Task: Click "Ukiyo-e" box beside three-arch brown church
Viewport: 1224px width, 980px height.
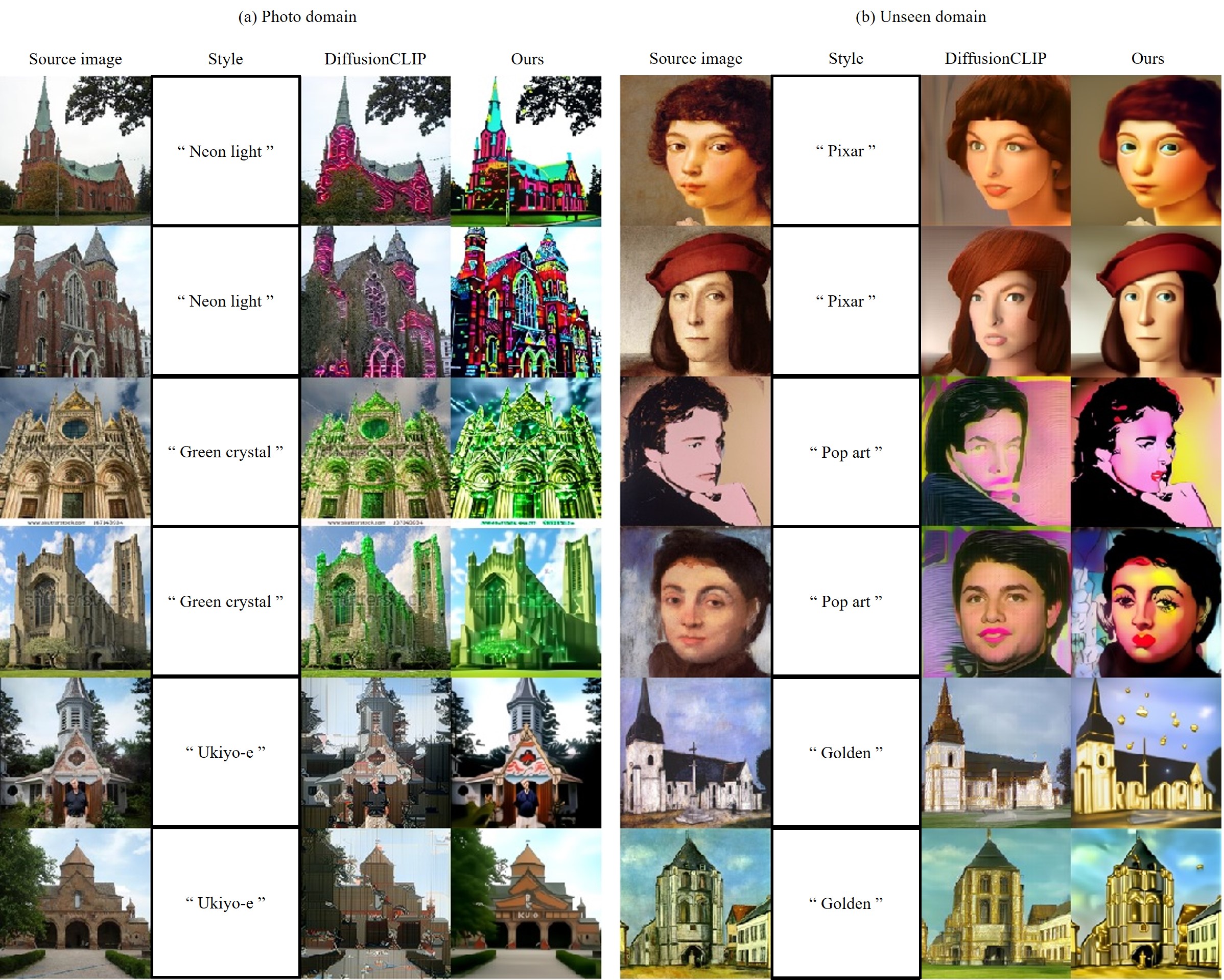Action: (225, 903)
